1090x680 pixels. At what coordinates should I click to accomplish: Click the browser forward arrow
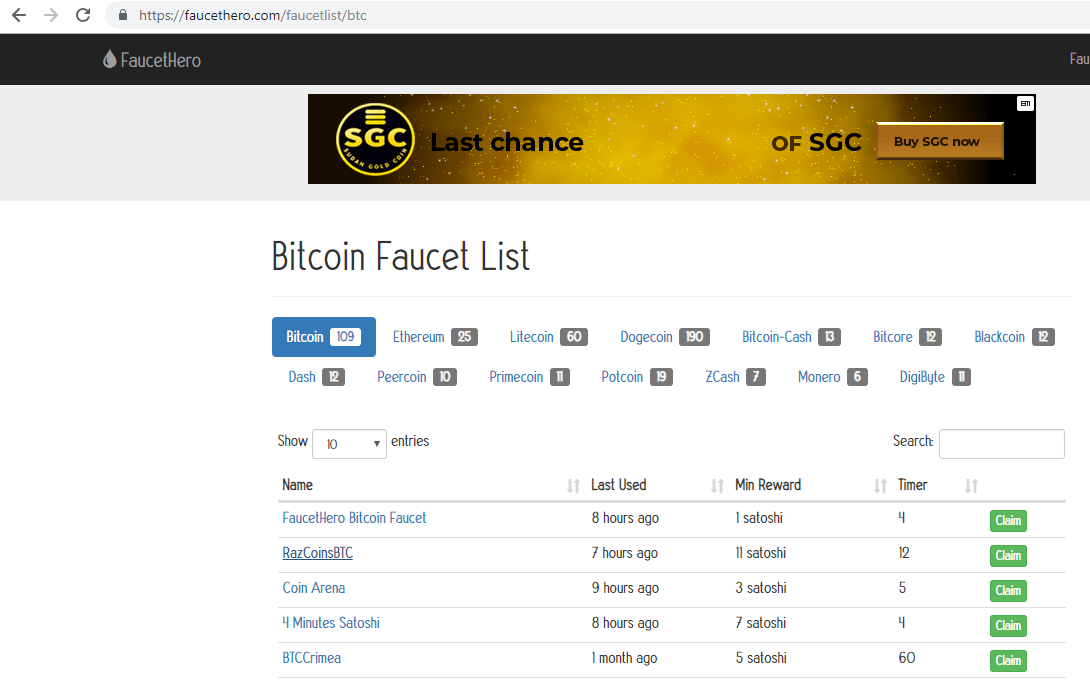click(x=51, y=15)
